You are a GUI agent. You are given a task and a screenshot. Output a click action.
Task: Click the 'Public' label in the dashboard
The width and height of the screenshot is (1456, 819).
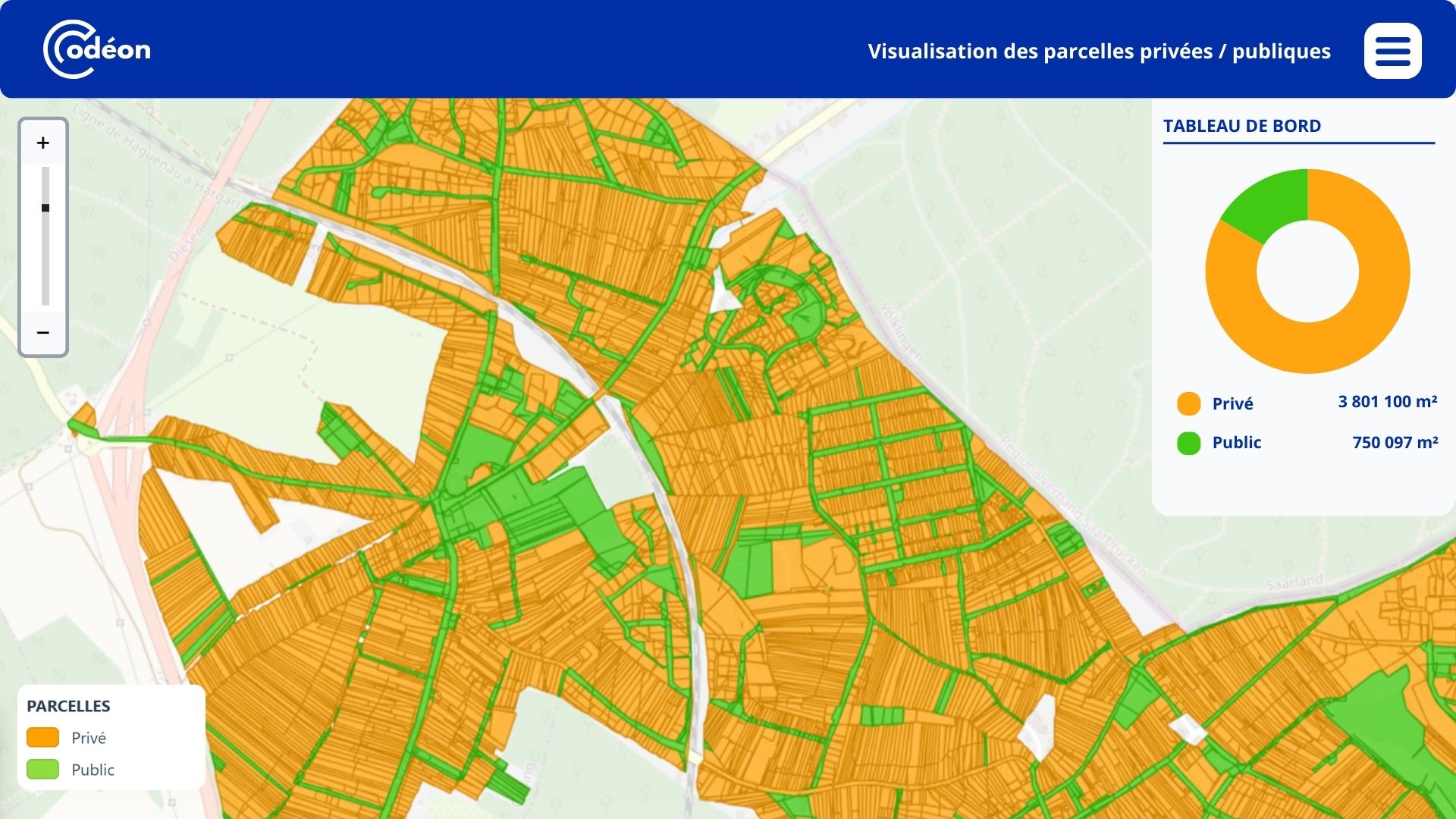1237,443
